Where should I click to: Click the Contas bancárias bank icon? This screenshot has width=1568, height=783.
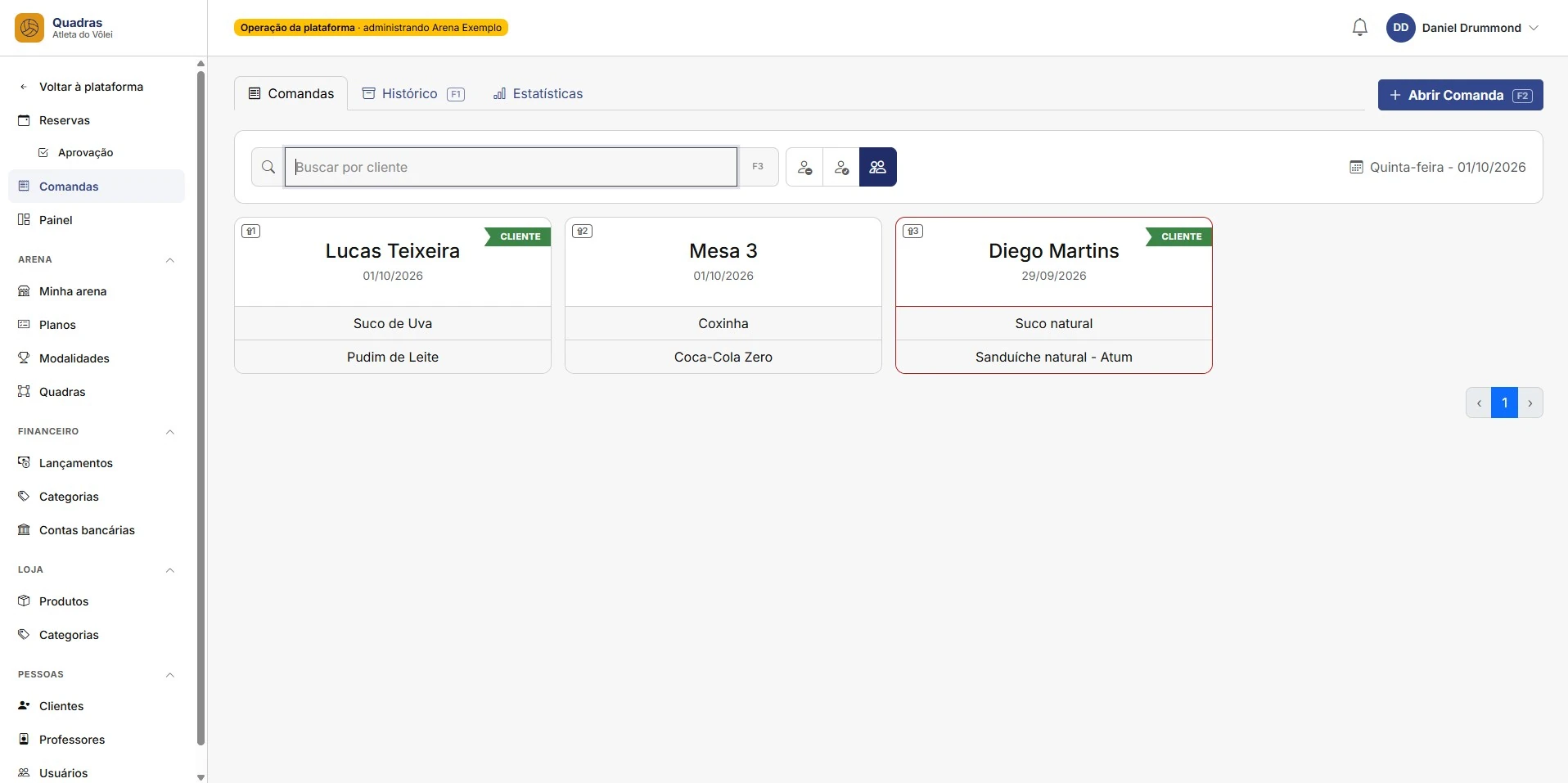24,530
